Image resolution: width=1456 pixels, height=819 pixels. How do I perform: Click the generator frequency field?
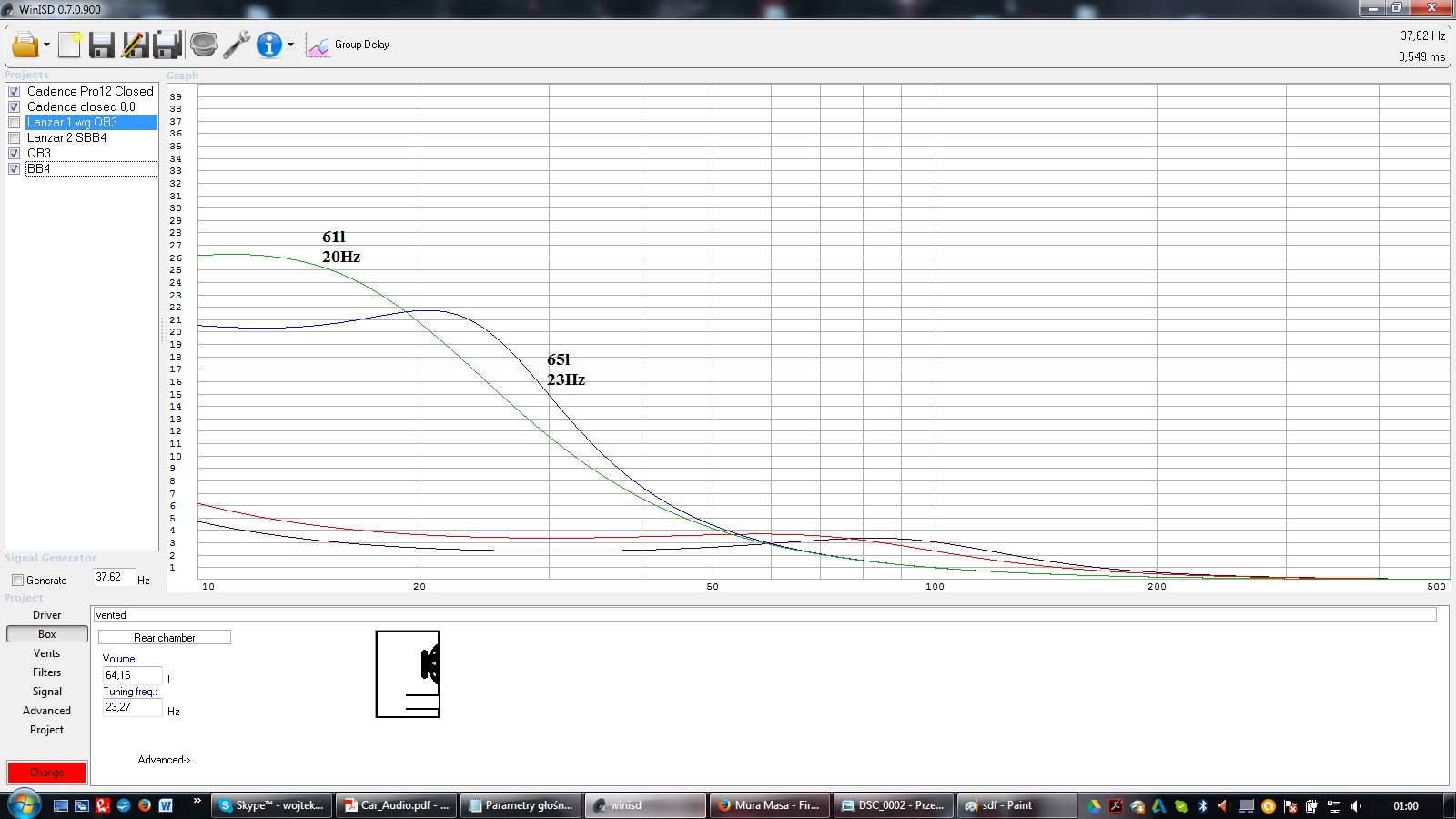click(114, 578)
